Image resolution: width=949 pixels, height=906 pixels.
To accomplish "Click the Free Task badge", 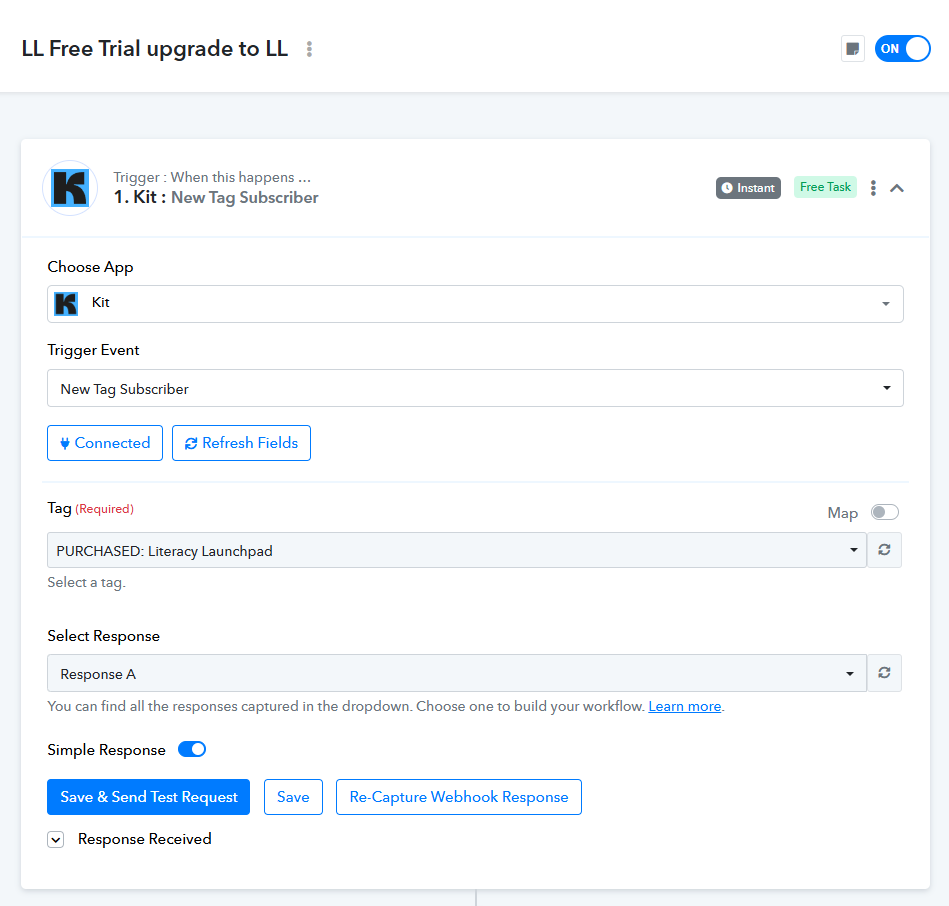I will [x=825, y=187].
